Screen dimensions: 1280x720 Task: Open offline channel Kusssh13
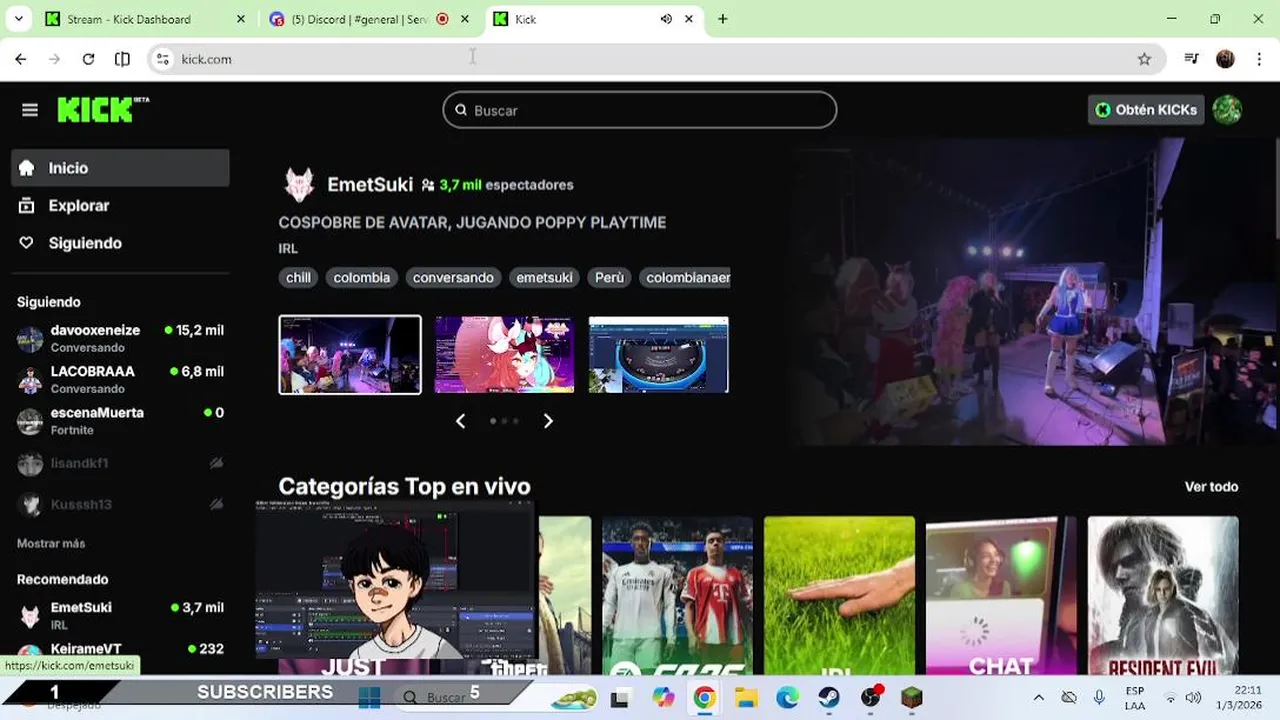pos(120,504)
